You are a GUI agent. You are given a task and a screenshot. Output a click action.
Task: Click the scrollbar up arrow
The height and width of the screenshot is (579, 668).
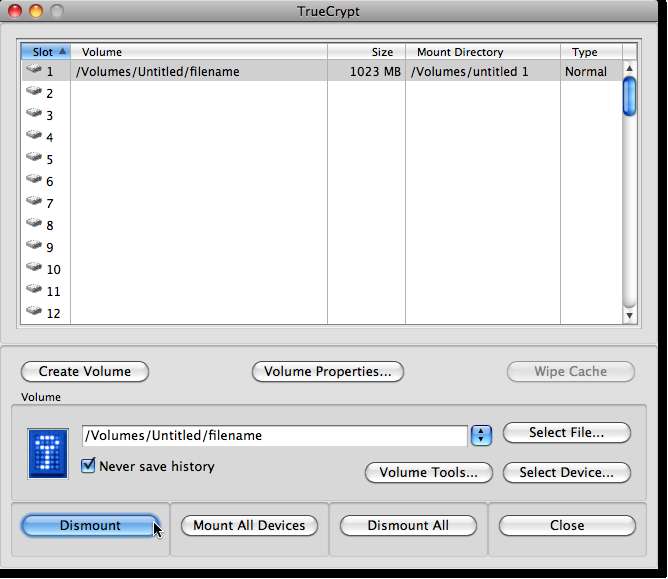629,68
